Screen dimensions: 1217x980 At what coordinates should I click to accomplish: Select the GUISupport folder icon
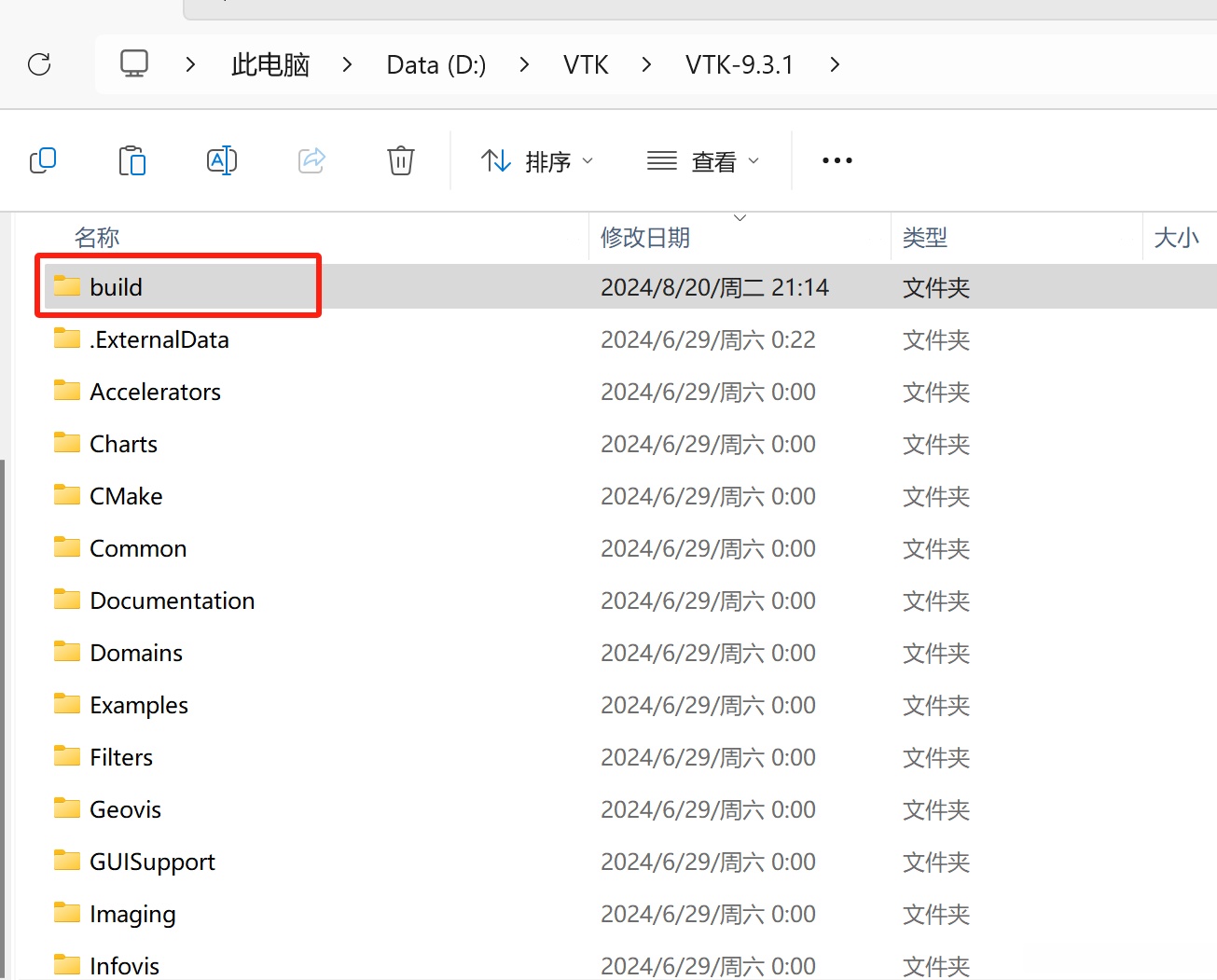pos(67,861)
